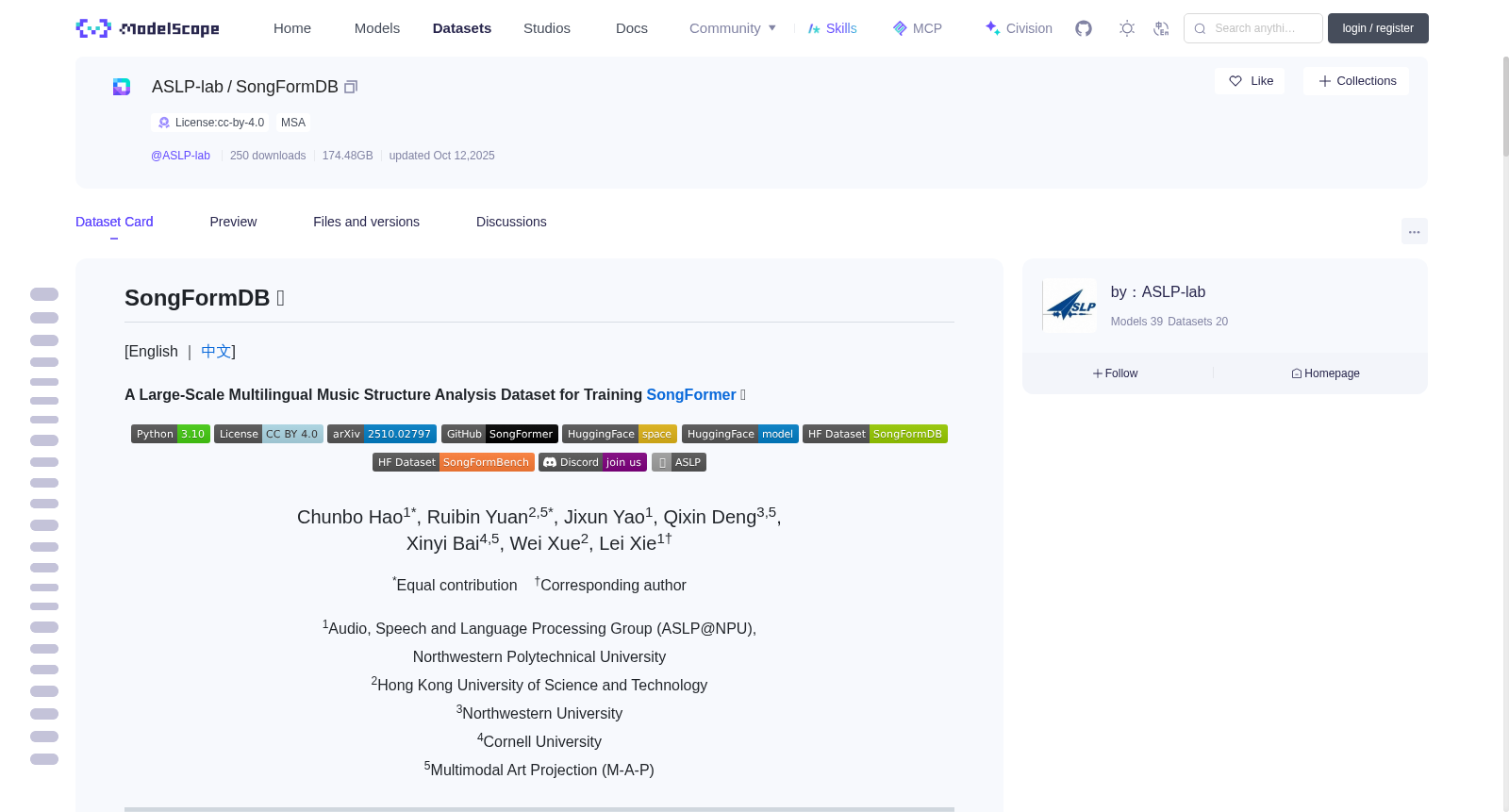Open the GitHub icon link
The width and height of the screenshot is (1509, 812).
[x=1084, y=28]
